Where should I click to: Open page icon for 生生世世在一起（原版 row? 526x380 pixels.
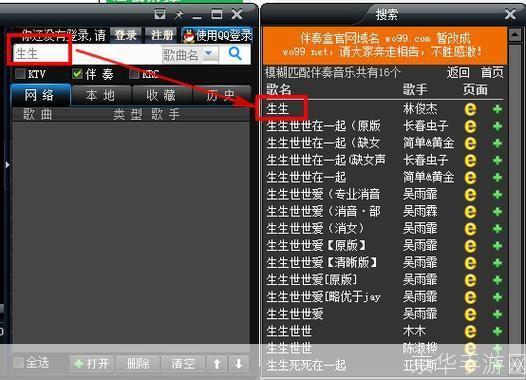(470, 126)
